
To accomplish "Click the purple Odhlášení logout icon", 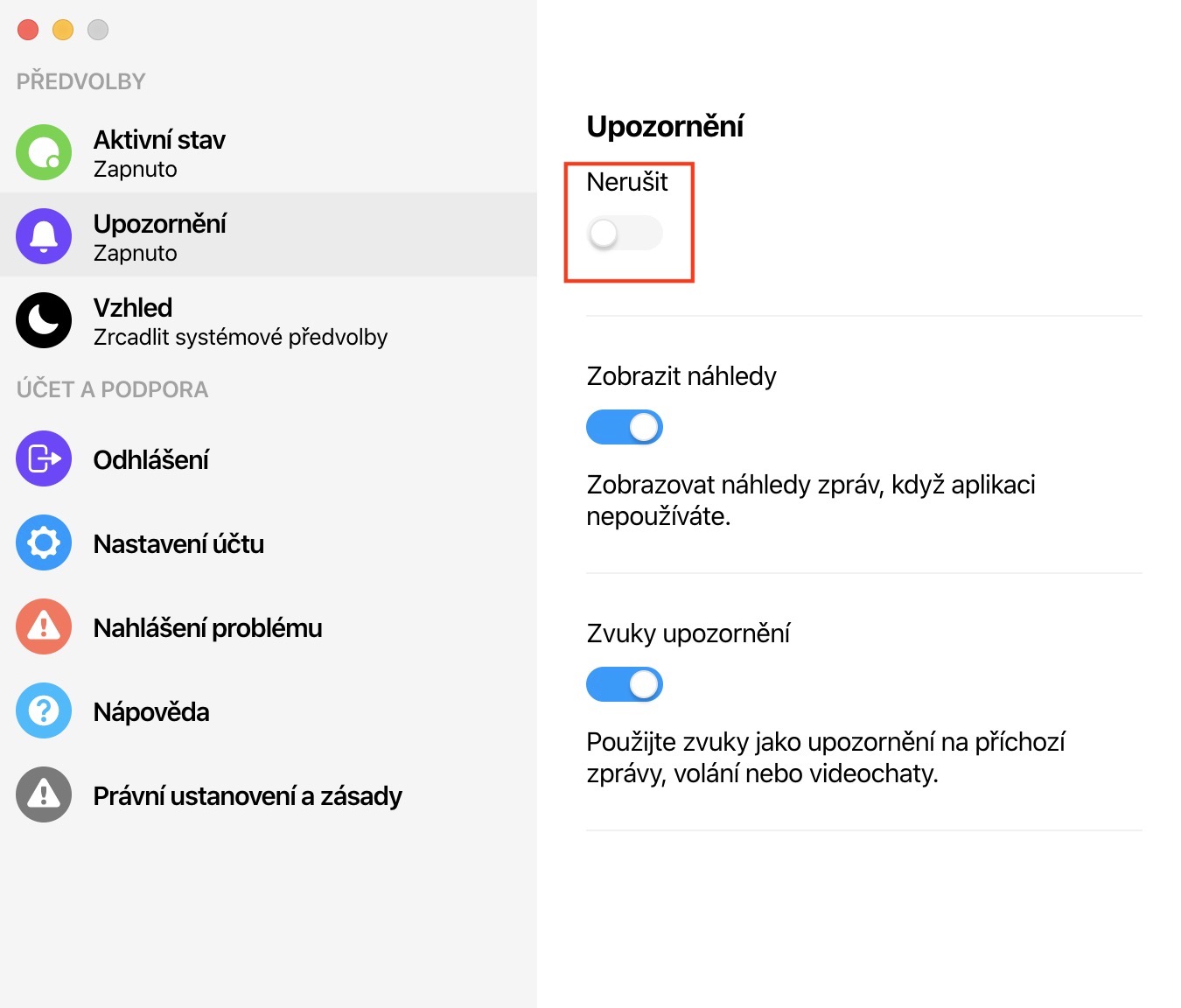I will point(44,458).
